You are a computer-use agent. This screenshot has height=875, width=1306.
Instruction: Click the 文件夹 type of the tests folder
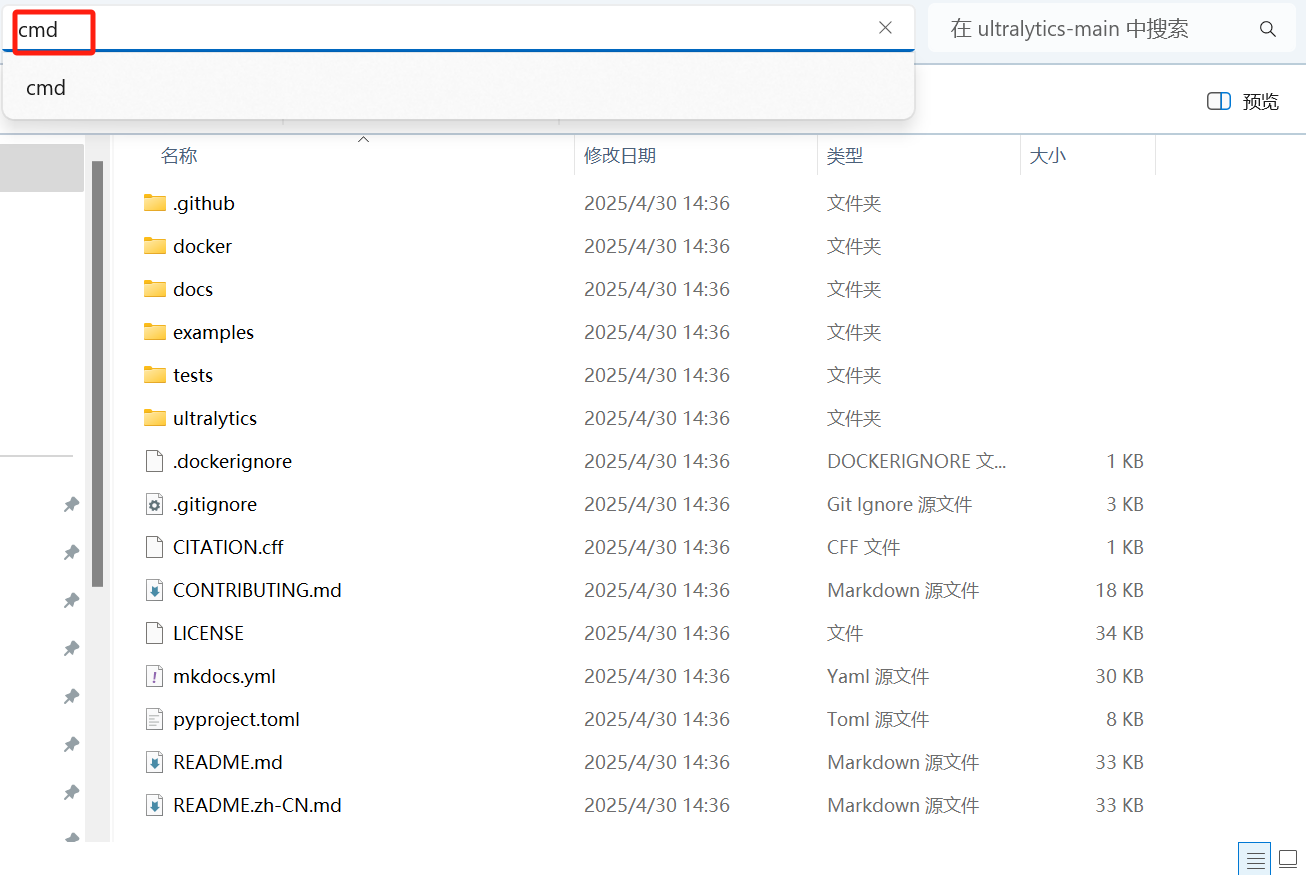[854, 375]
